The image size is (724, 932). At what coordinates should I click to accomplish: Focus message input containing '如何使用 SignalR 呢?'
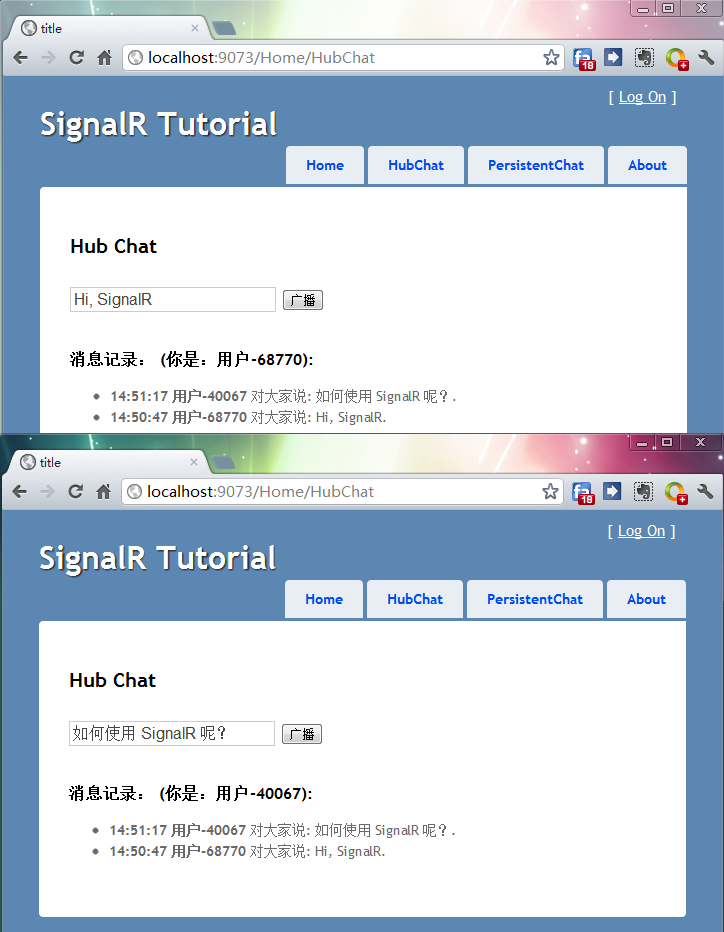point(171,734)
